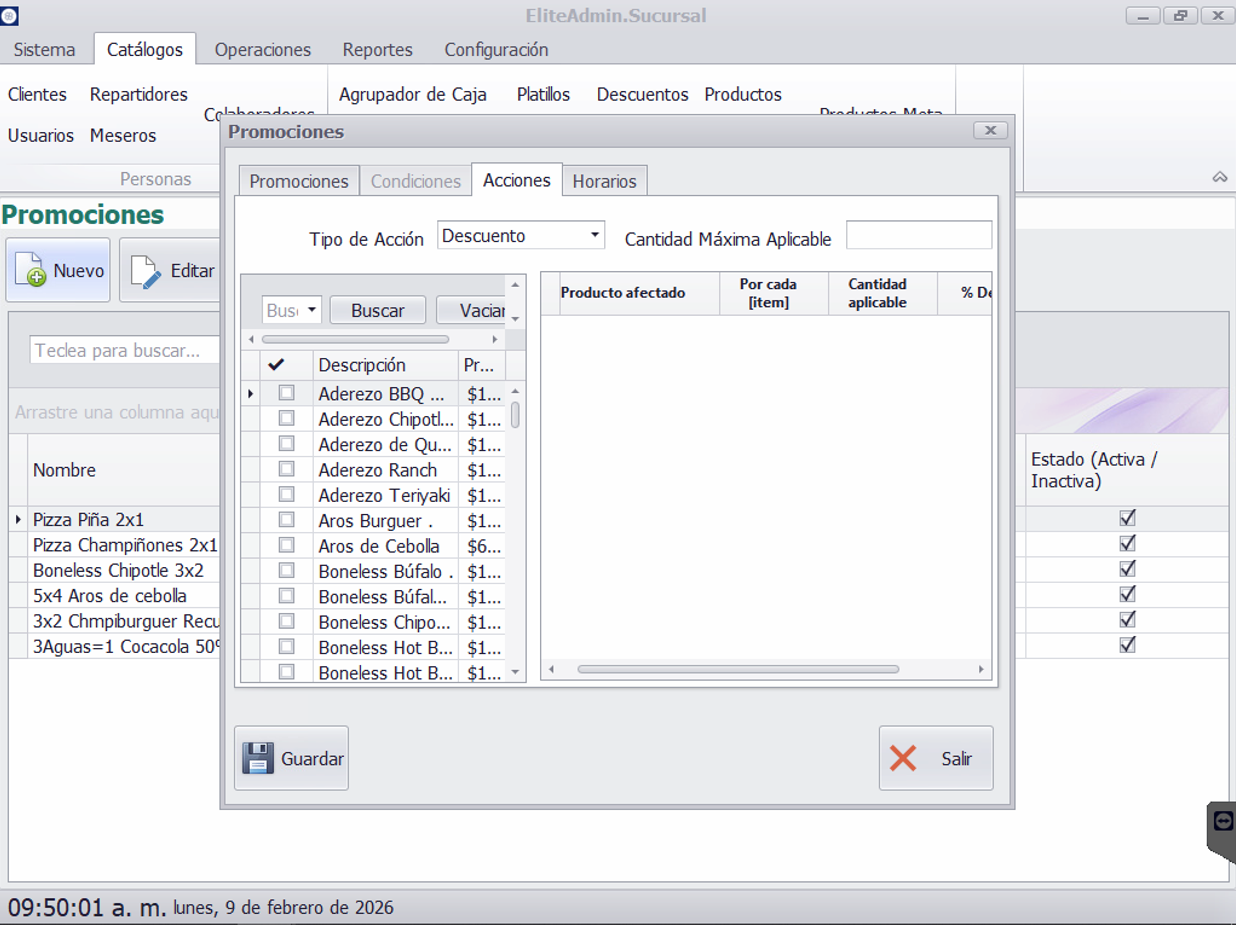Viewport: 1236px width, 925px height.
Task: Open the search field type dropdown
Action: 312,310
